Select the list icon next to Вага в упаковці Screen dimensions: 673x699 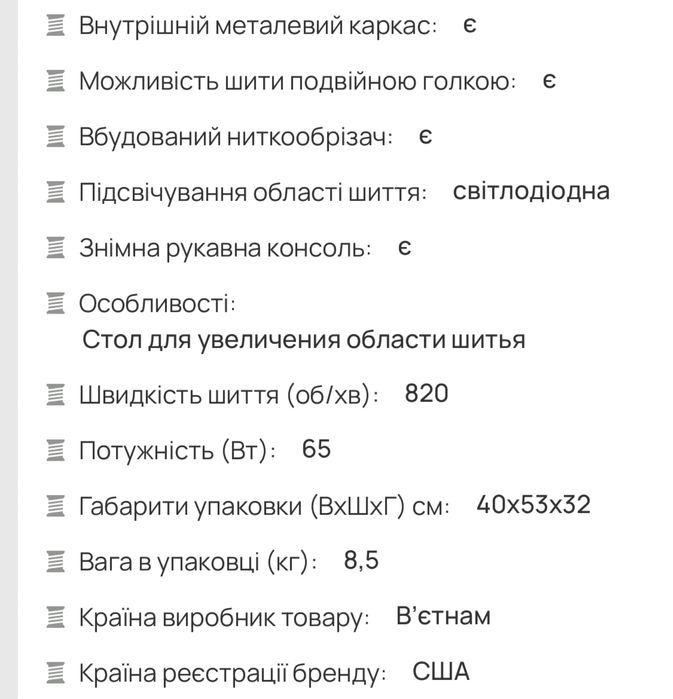pos(56,561)
